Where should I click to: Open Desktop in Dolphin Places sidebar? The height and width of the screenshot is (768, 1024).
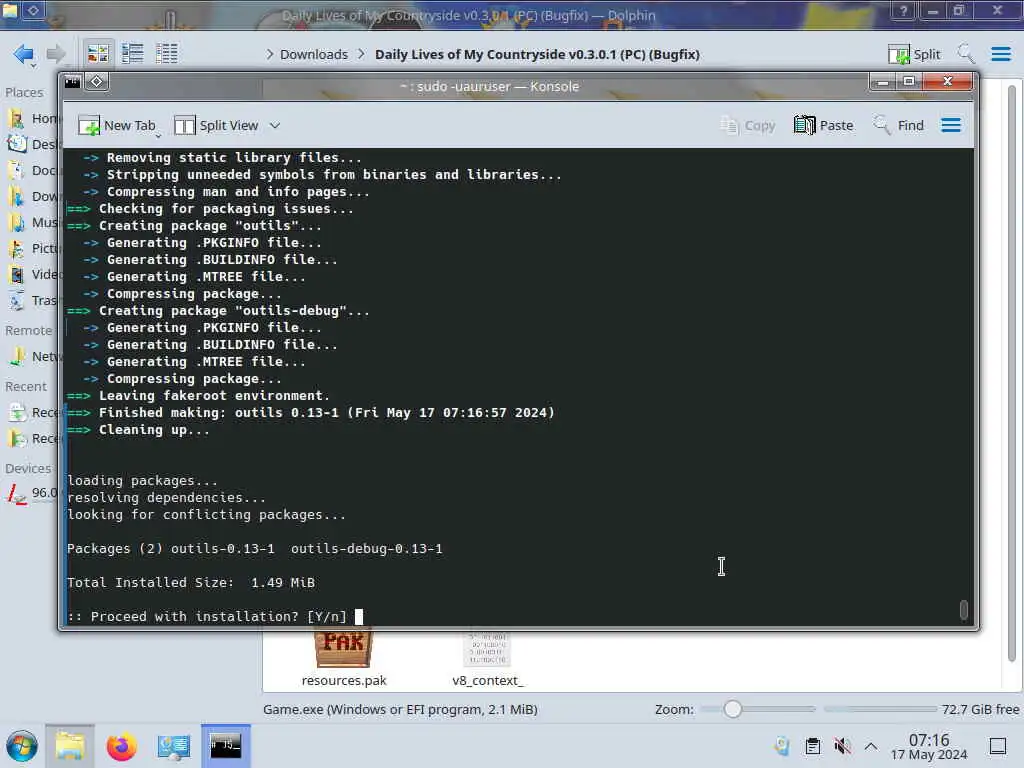33,144
